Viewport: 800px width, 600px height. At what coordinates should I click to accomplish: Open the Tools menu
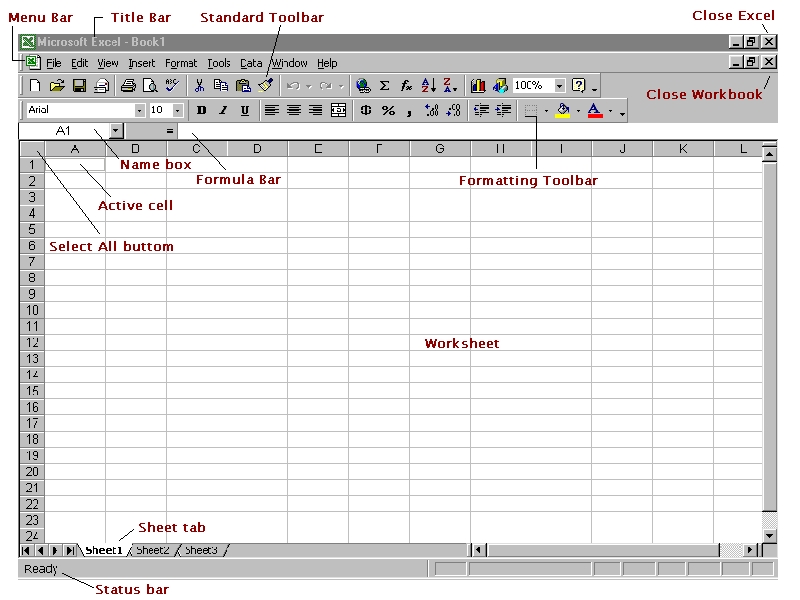pyautogui.click(x=218, y=63)
